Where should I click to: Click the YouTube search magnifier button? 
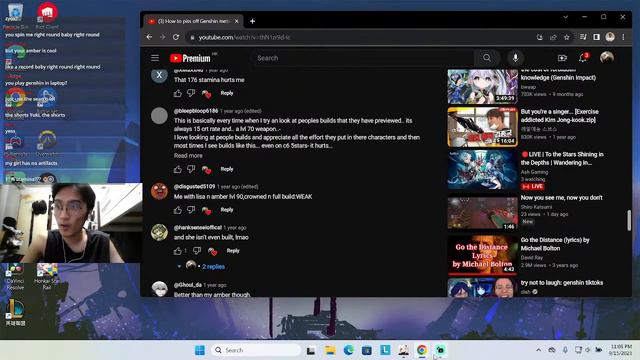487,58
